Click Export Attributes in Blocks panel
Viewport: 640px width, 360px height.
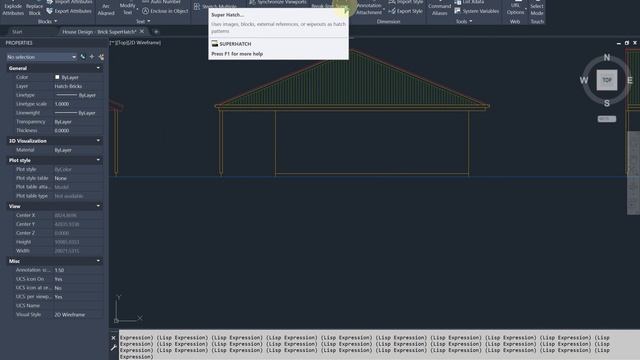[x=69, y=11]
